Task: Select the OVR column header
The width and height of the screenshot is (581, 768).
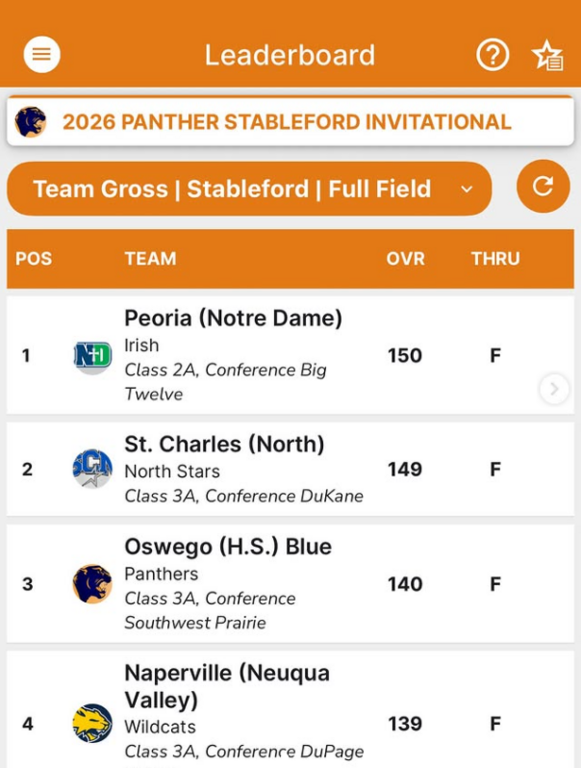Action: 405,259
